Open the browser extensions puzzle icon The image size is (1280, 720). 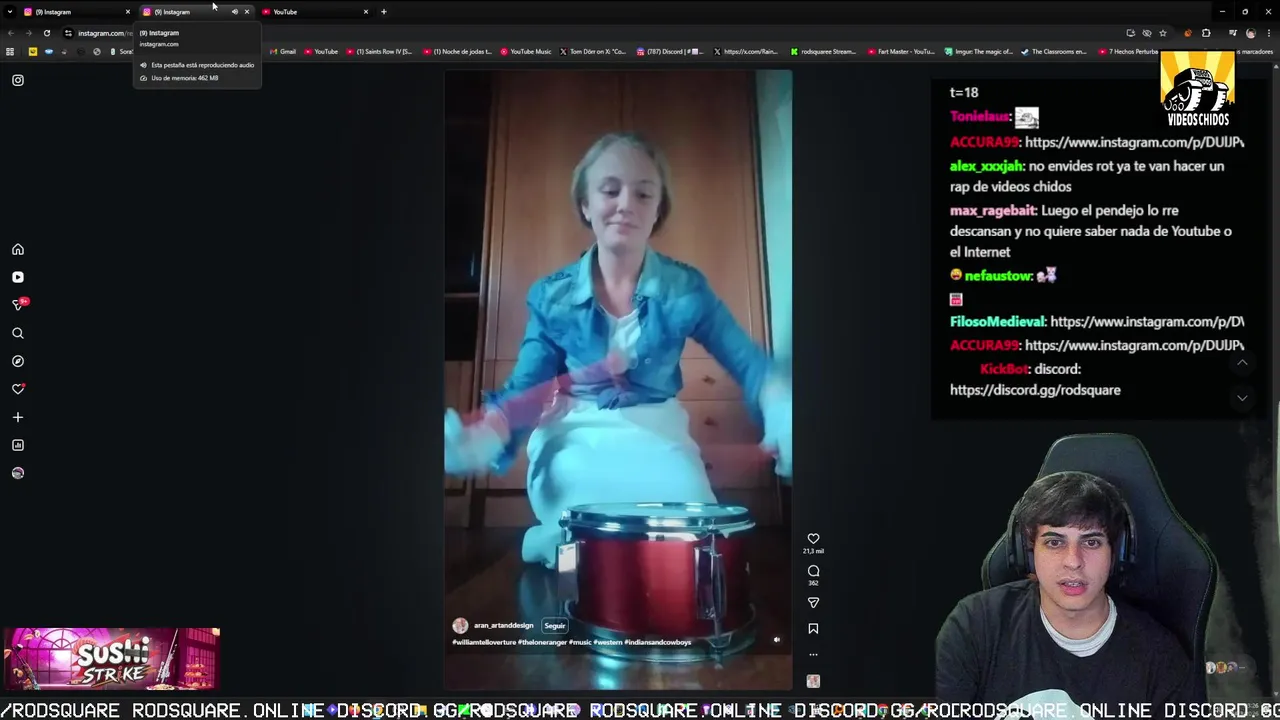1206,33
